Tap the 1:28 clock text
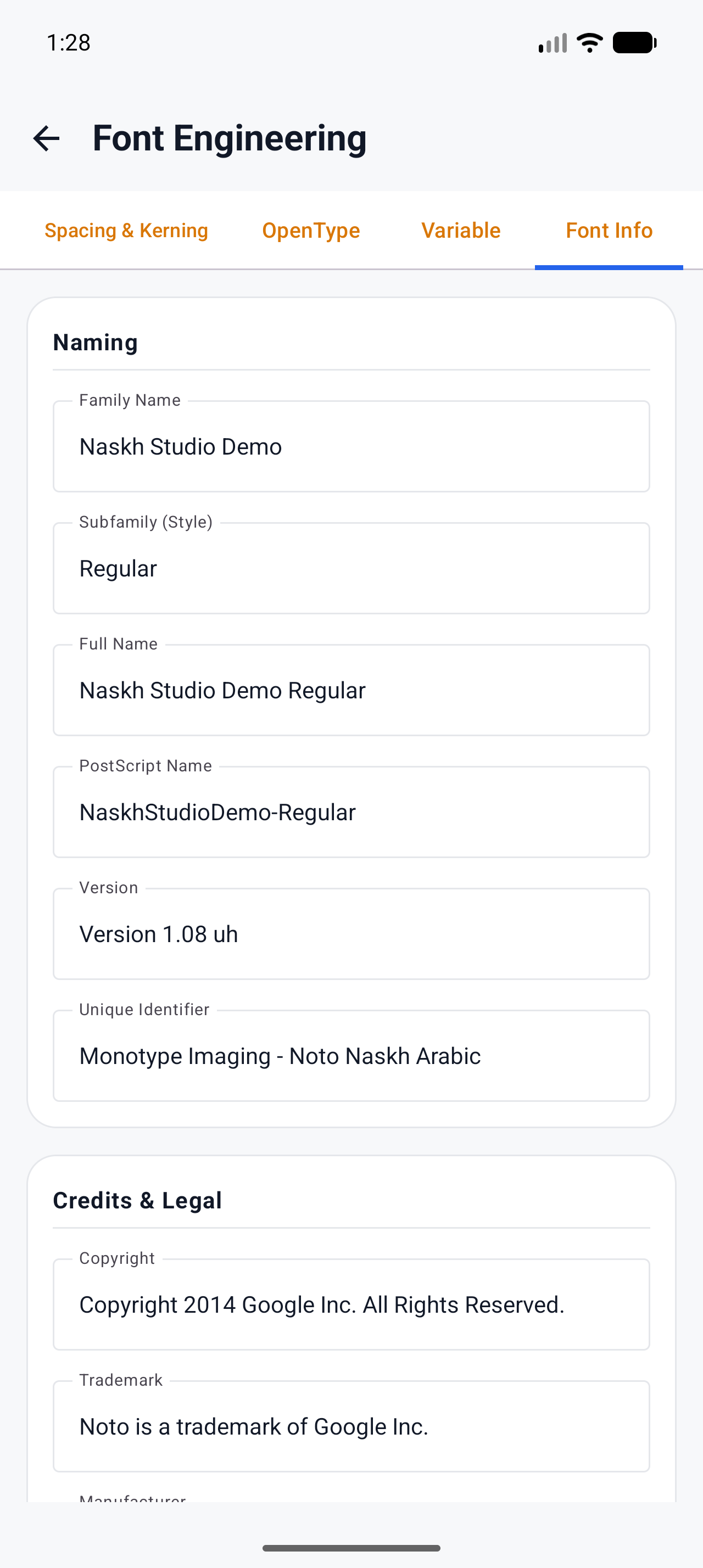This screenshot has height=1568, width=703. (x=68, y=43)
